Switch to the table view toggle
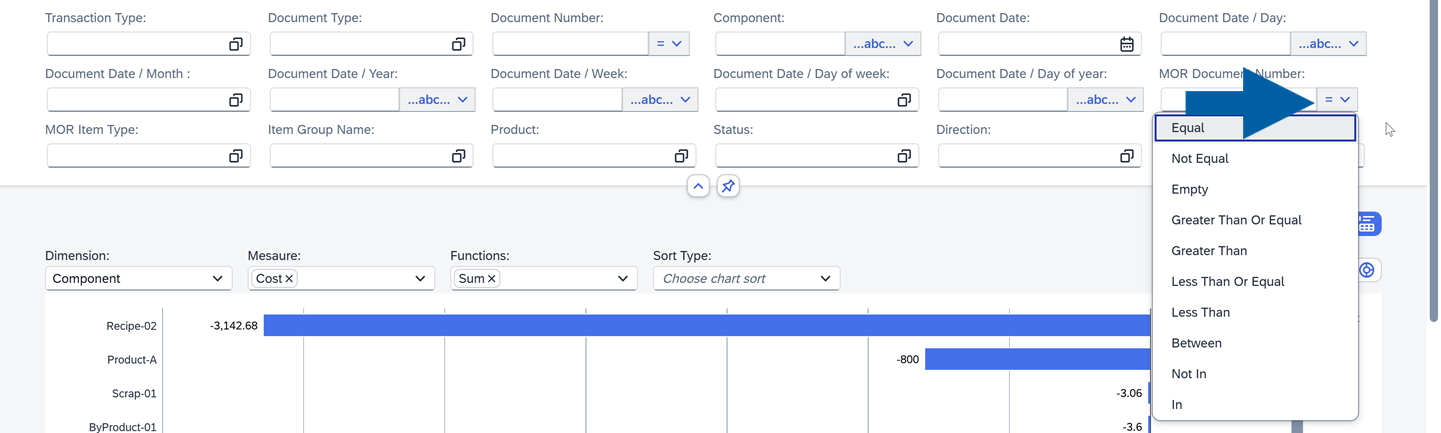This screenshot has height=433, width=1441. tap(1367, 224)
